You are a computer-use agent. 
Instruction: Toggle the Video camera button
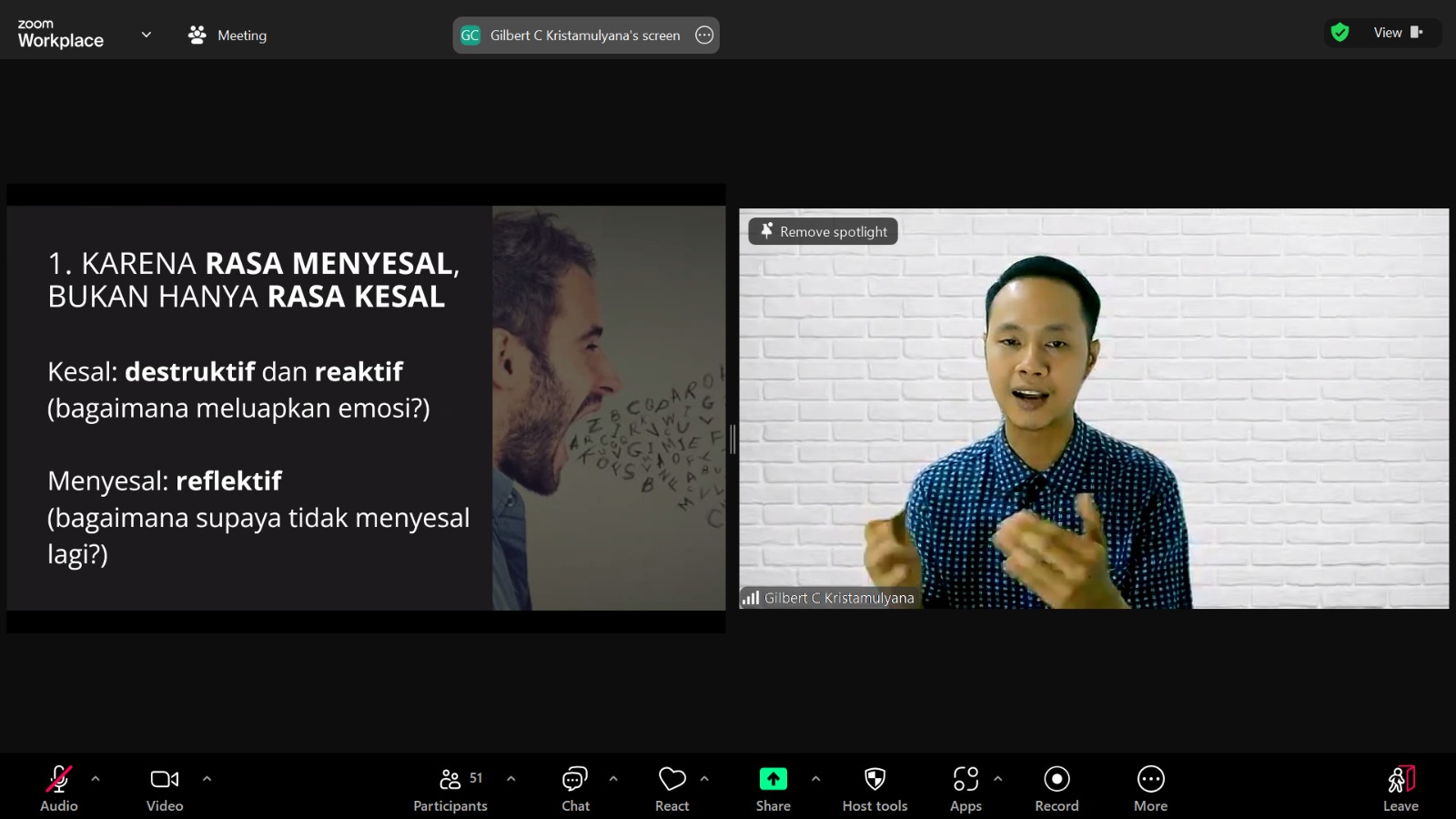[165, 788]
